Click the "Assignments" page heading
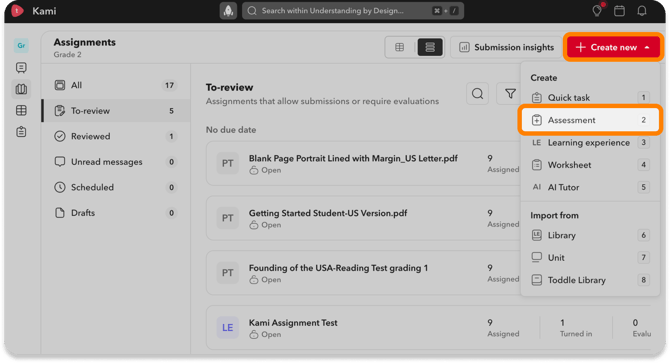This screenshot has width=670, height=363. (85, 42)
